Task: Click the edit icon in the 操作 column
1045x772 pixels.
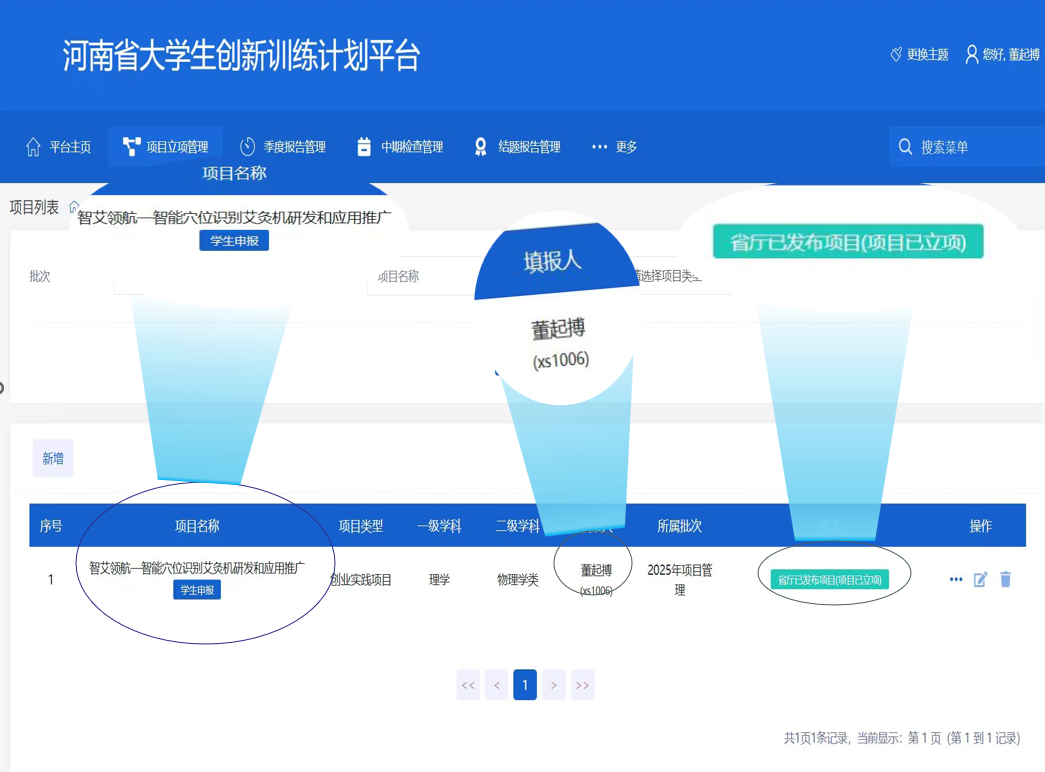Action: click(x=981, y=579)
